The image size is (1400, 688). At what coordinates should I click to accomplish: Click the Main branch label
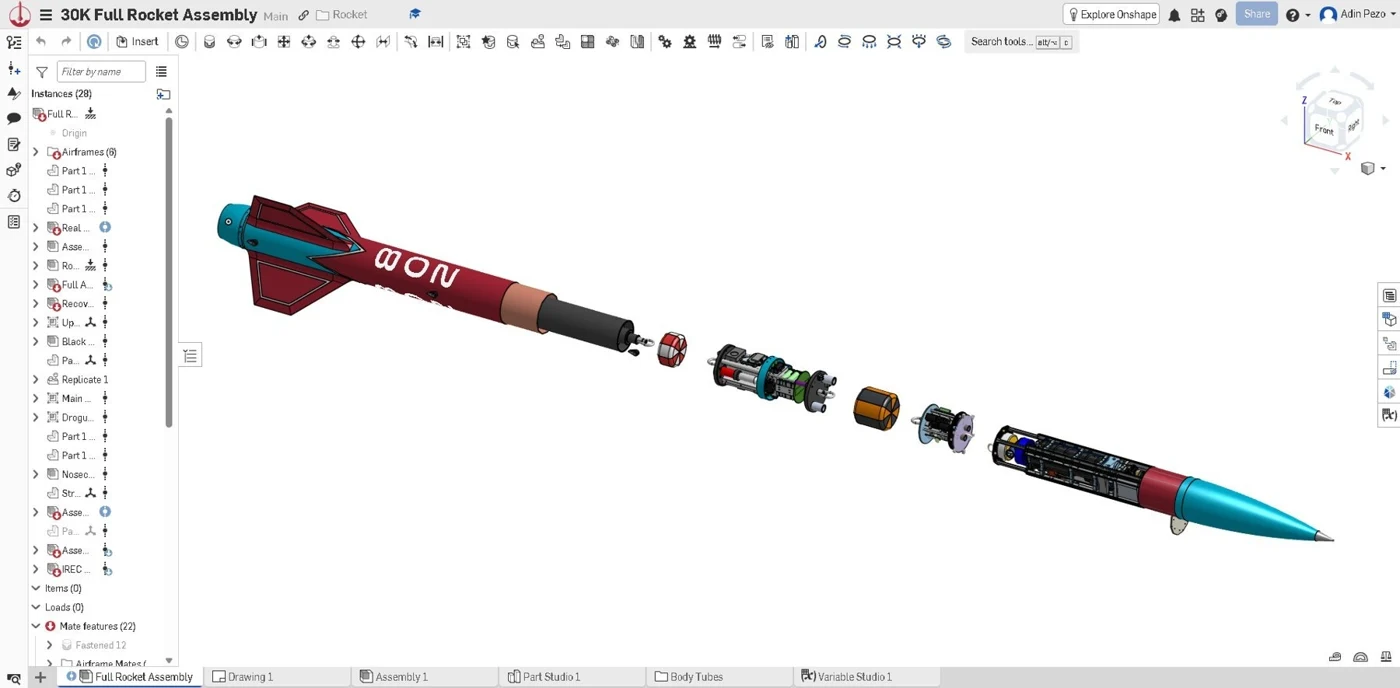pos(276,16)
